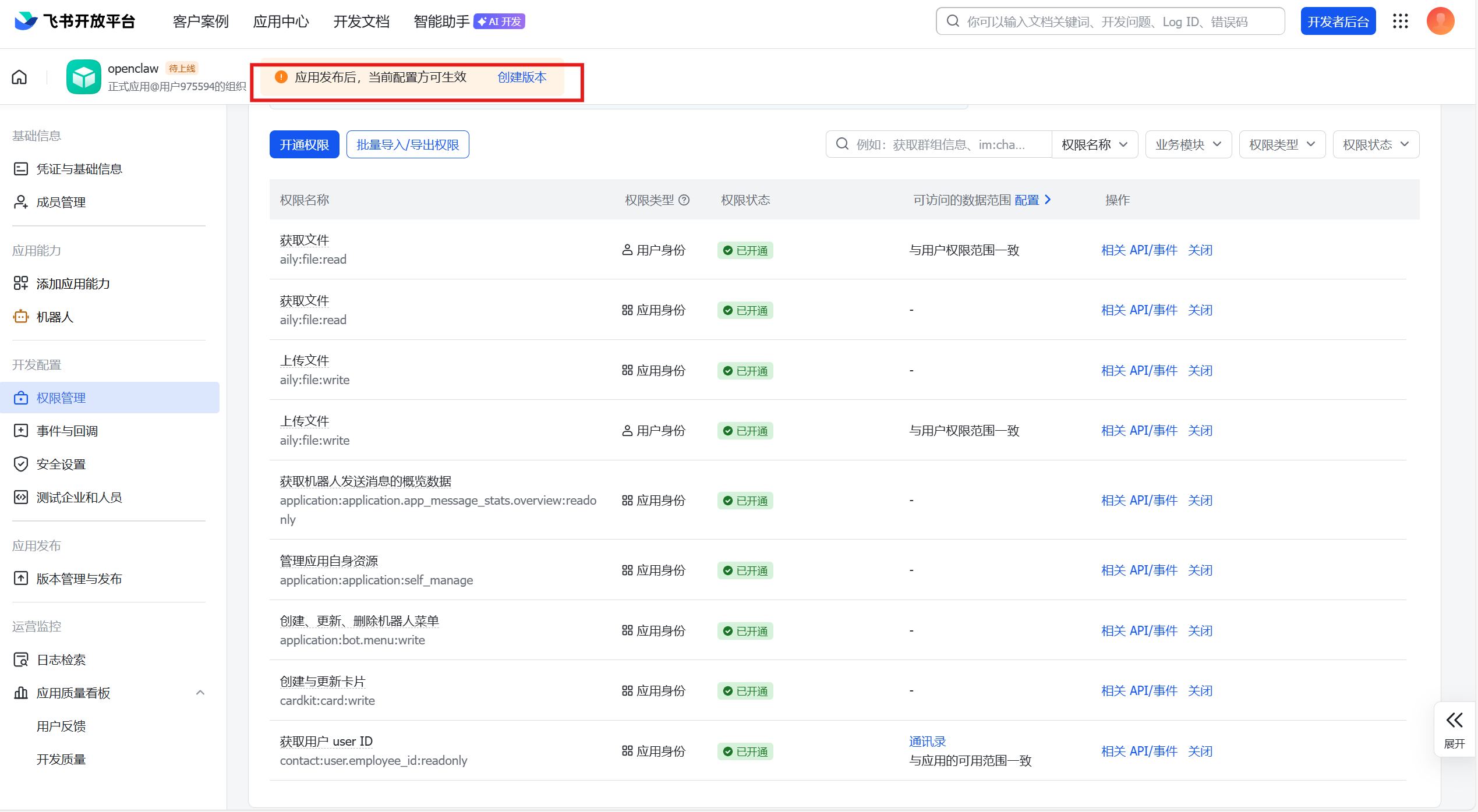
Task: Click the user avatar icon
Action: pyautogui.click(x=1440, y=22)
